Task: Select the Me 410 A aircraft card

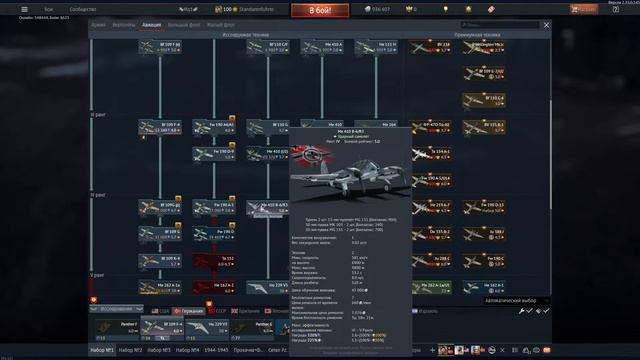Action: pyautogui.click(x=322, y=47)
